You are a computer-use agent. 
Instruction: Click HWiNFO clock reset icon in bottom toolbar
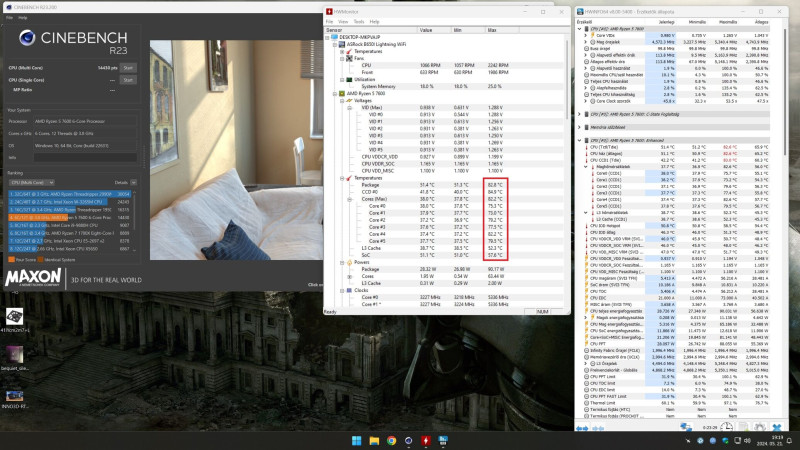click(x=727, y=427)
